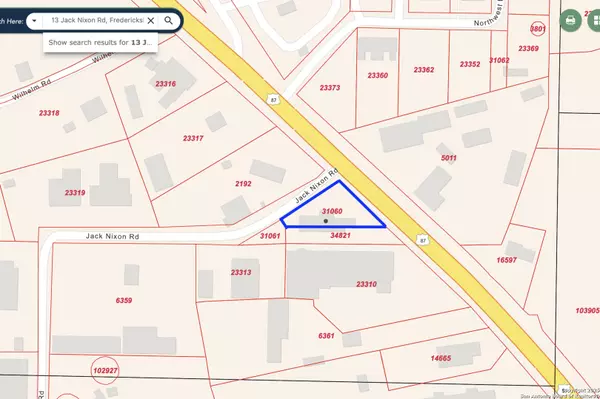Screen dimensions: 600x399
Task: Click the magnifying glass search icon
Action: 168,21
